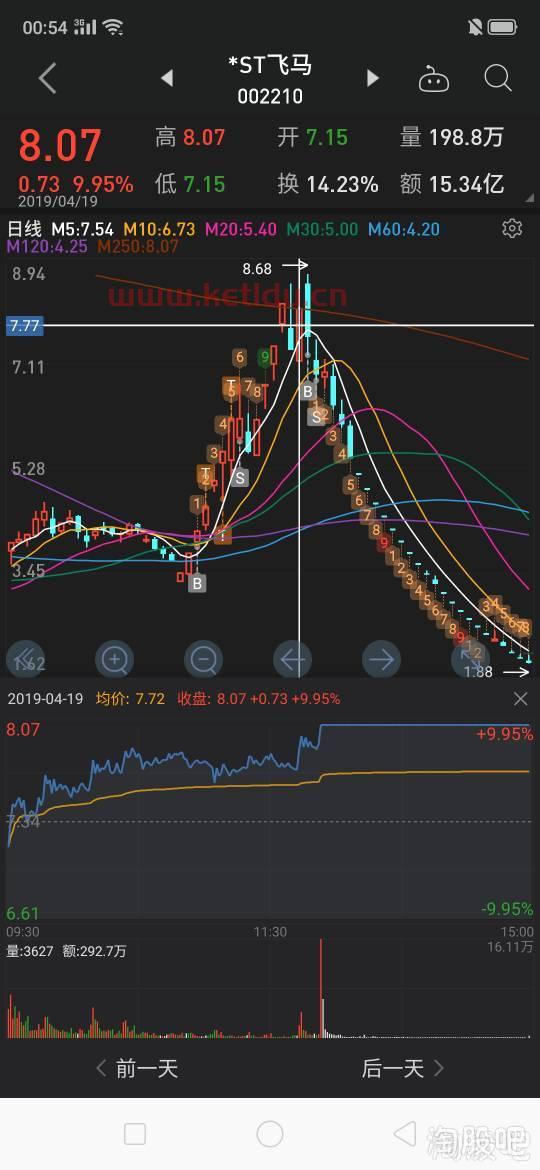Open the robot assistant icon

(x=433, y=79)
